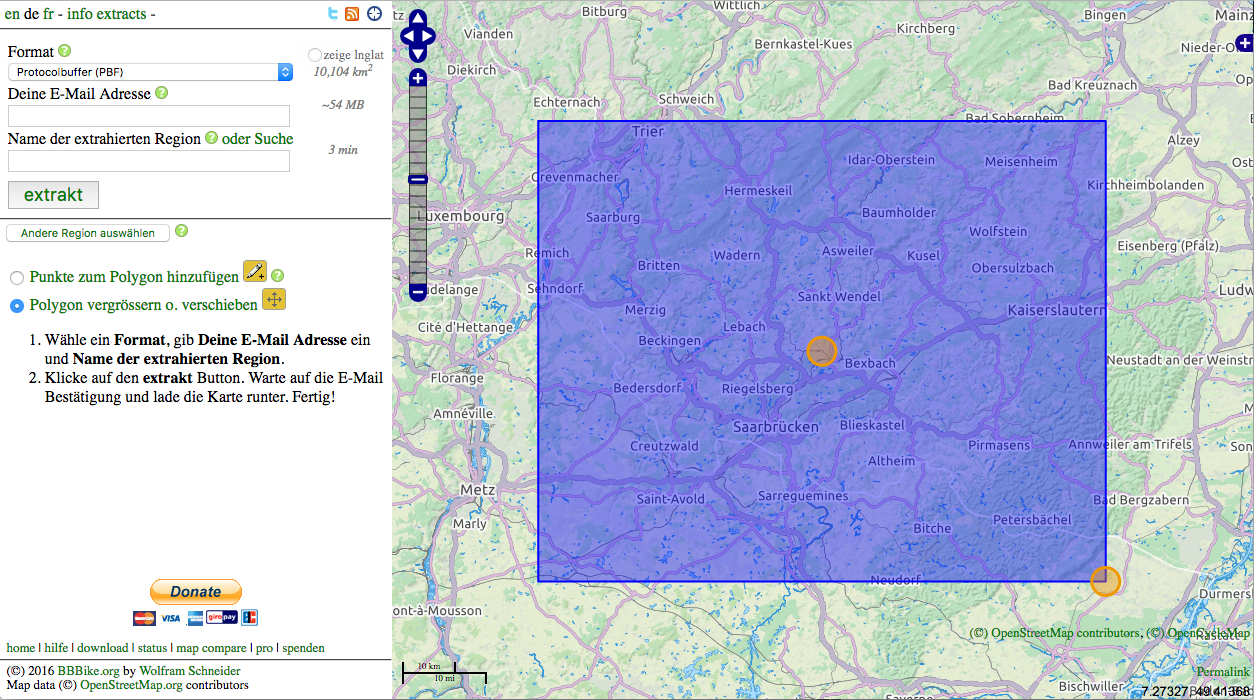Pan the map east with the right arrow
The width and height of the screenshot is (1254, 700).
[429, 38]
